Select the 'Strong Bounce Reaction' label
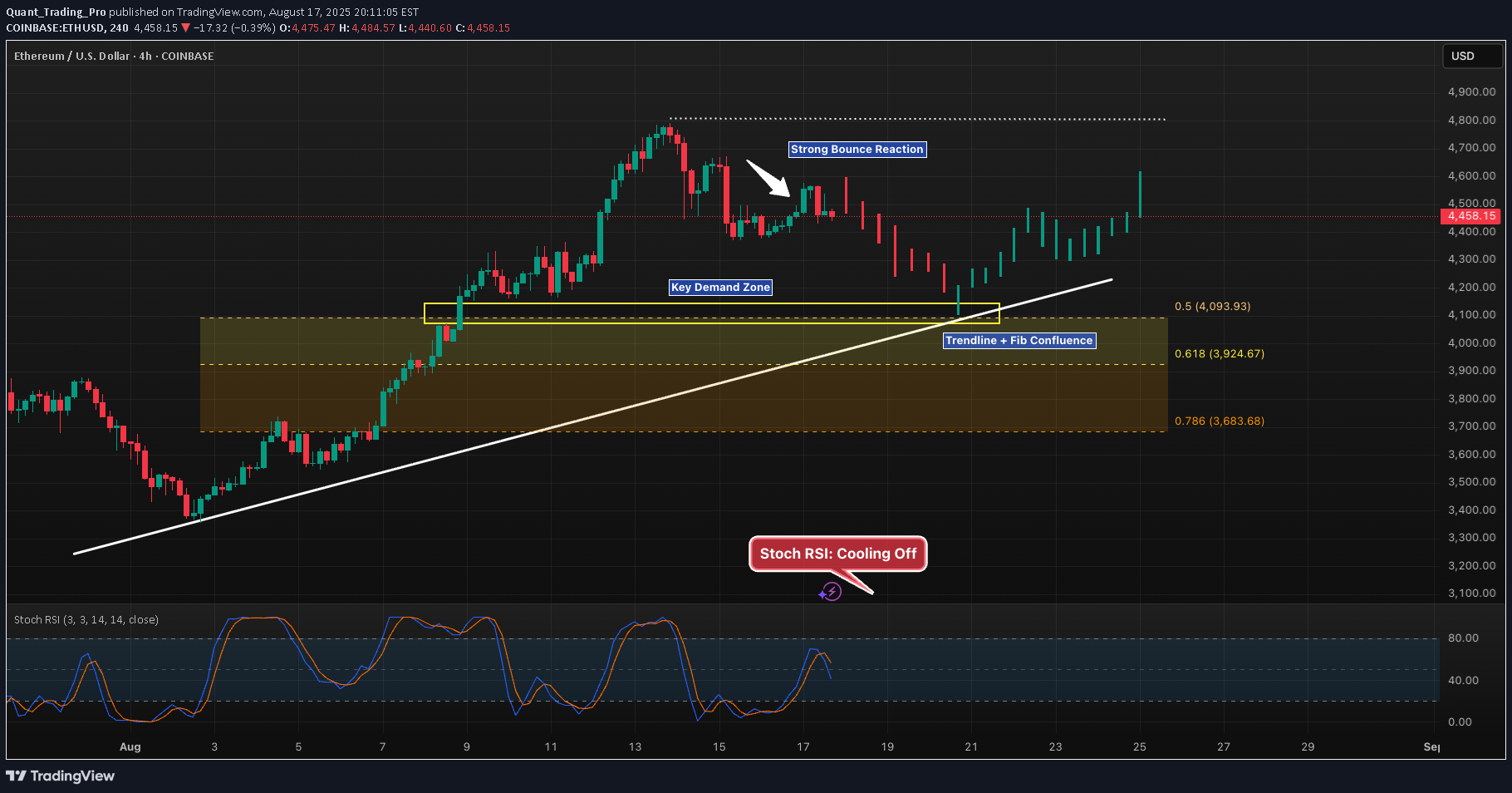The height and width of the screenshot is (793, 1512). 857,150
